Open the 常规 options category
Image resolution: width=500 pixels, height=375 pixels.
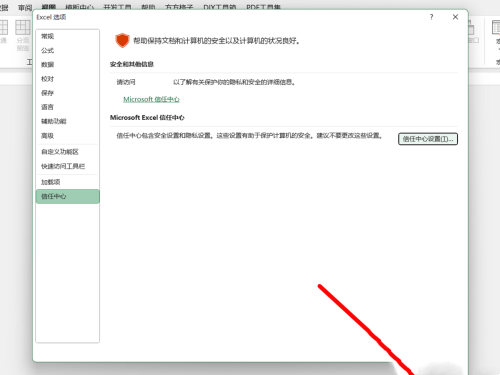[x=68, y=36]
